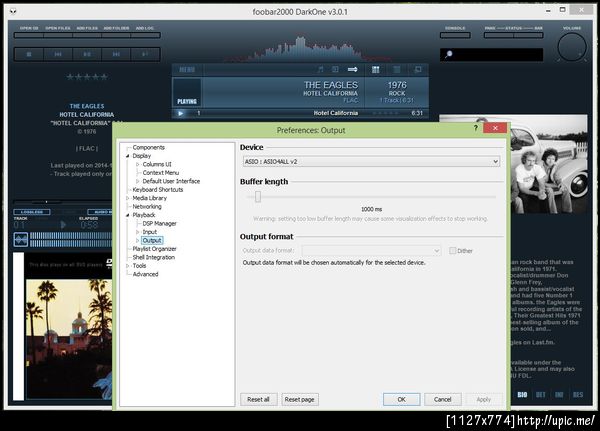Select the grid view icon
This screenshot has width=600, height=431.
click(x=376, y=69)
